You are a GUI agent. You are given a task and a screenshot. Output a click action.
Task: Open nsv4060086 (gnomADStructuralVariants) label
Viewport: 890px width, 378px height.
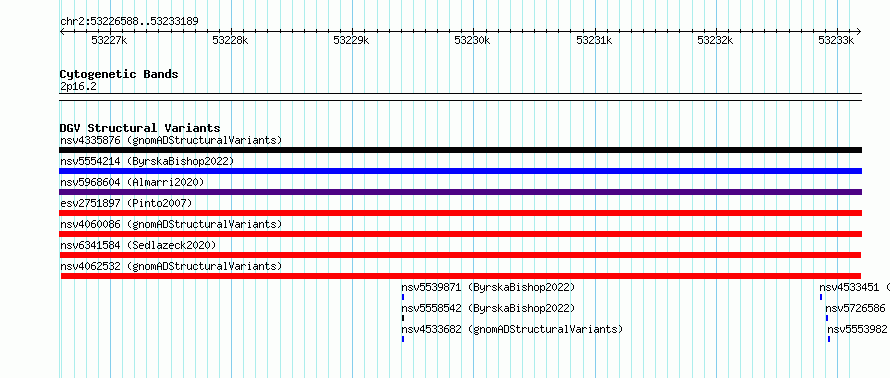171,224
